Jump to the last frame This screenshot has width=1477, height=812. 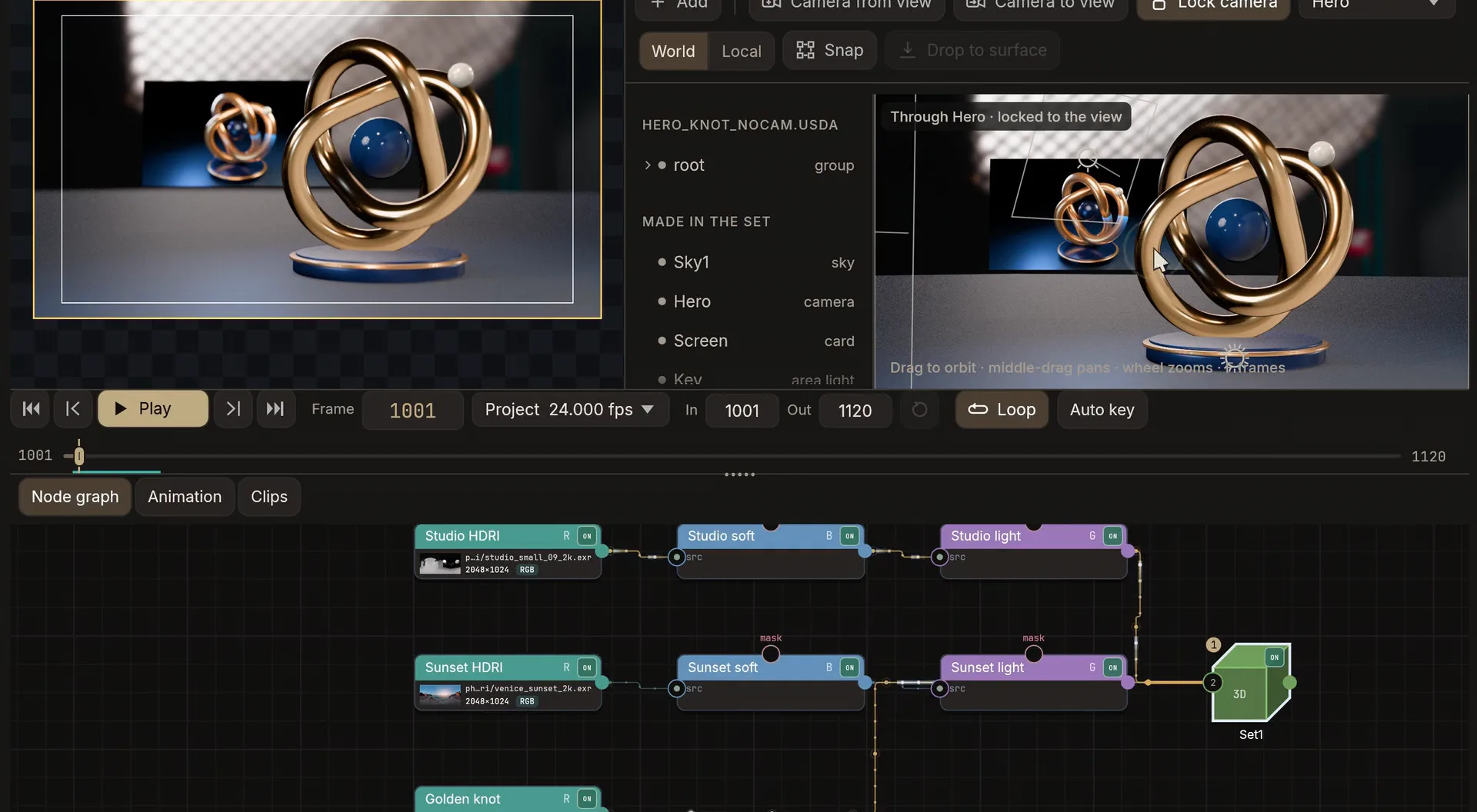(275, 409)
